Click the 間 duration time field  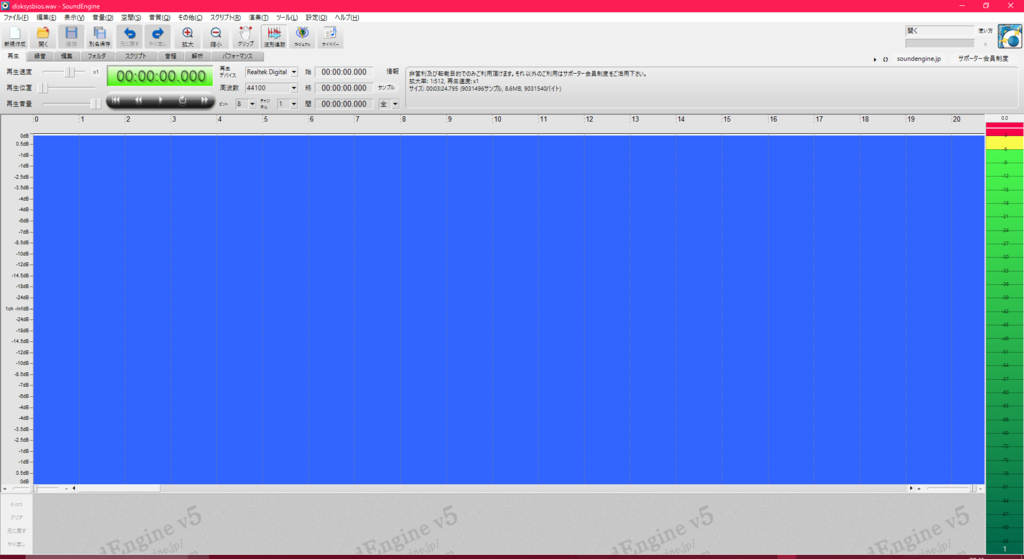[x=344, y=104]
